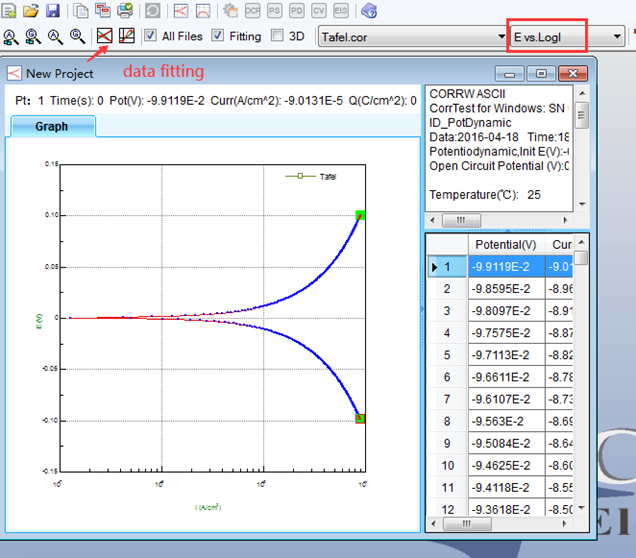This screenshot has width=636, height=558.
Task: Open help via the book icon
Action: (369, 11)
